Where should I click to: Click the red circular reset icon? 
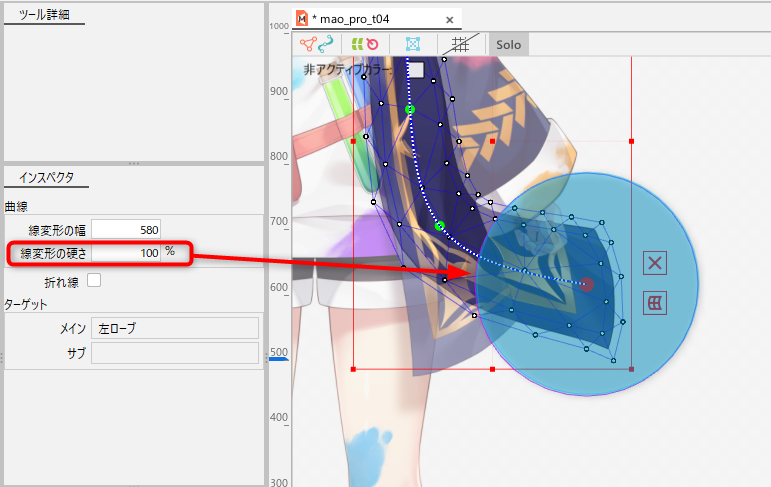coord(372,44)
